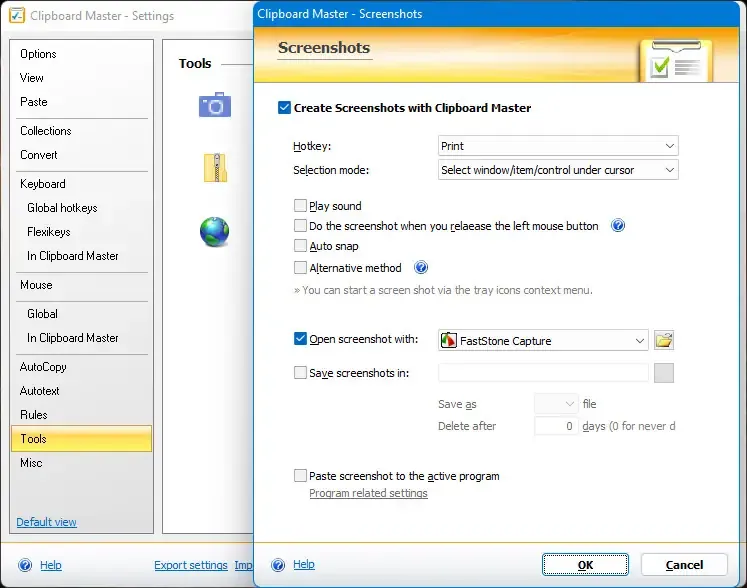
Task: Uncheck Create Screenshots with Clipboard Master
Action: pyautogui.click(x=284, y=107)
